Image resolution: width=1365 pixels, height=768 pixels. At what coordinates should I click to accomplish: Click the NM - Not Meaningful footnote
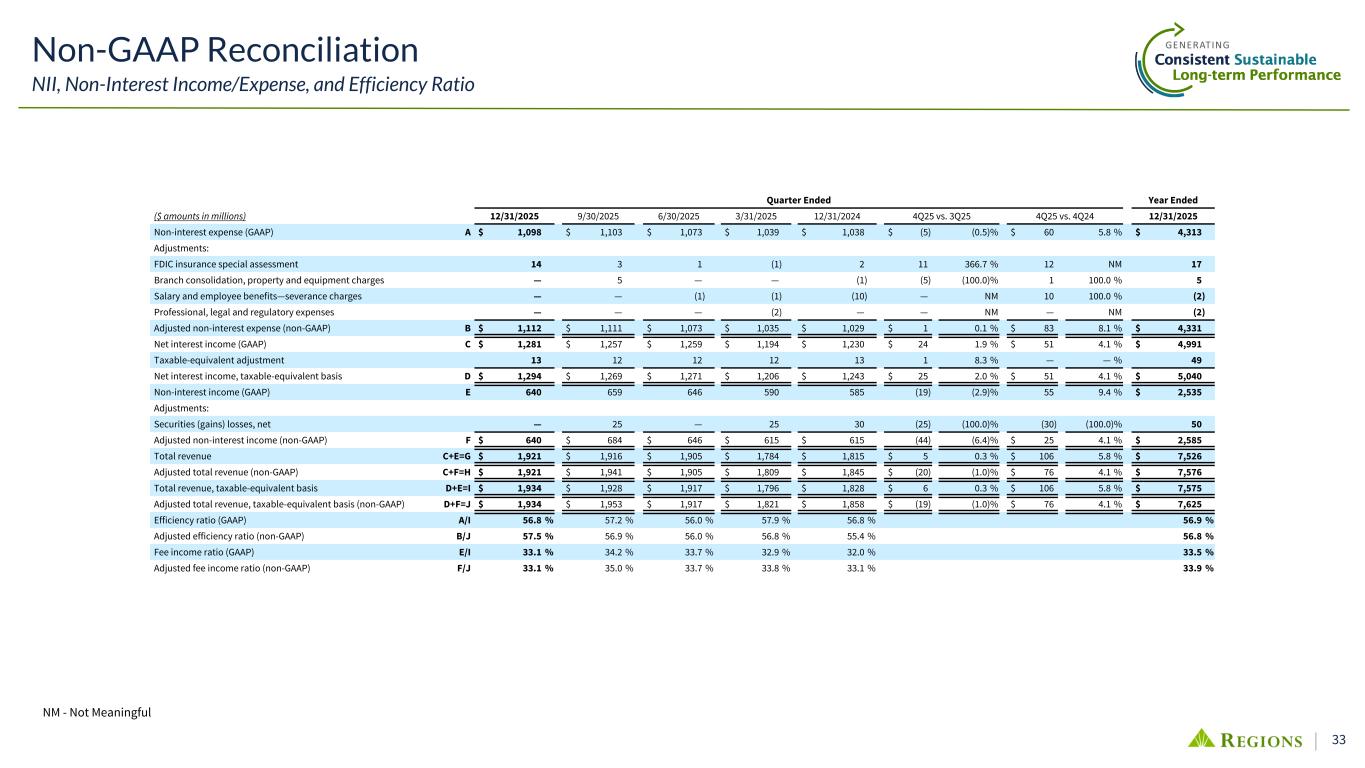pos(103,712)
